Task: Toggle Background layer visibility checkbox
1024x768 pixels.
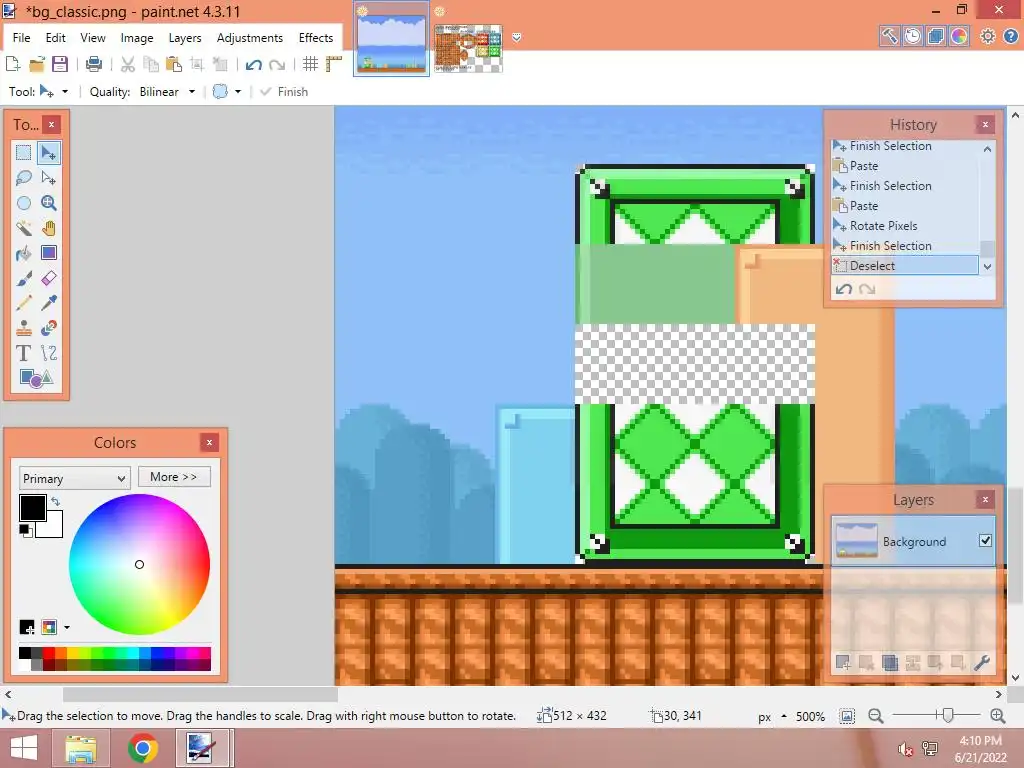Action: click(985, 540)
